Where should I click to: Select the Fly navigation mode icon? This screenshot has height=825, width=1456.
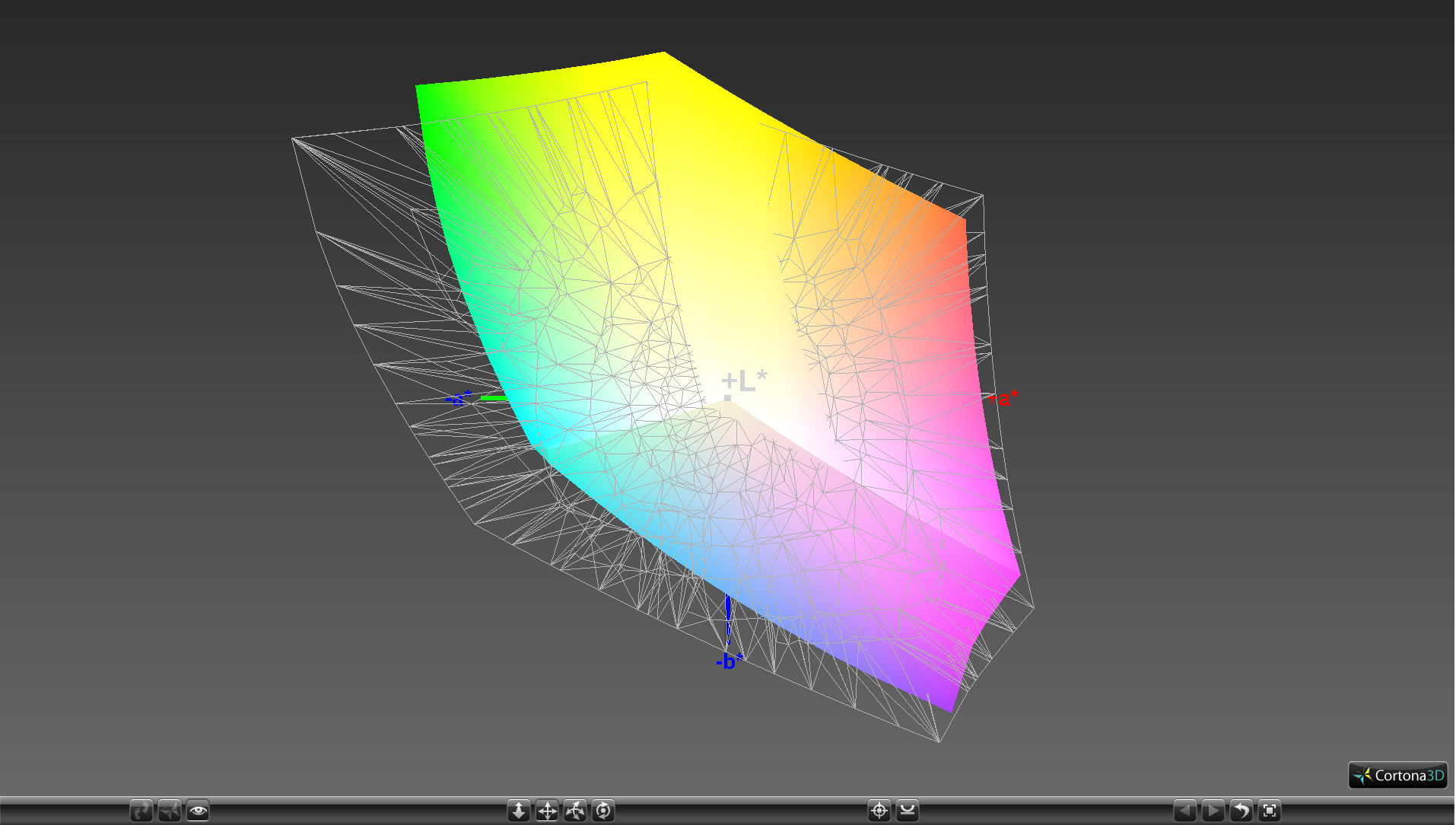point(170,811)
